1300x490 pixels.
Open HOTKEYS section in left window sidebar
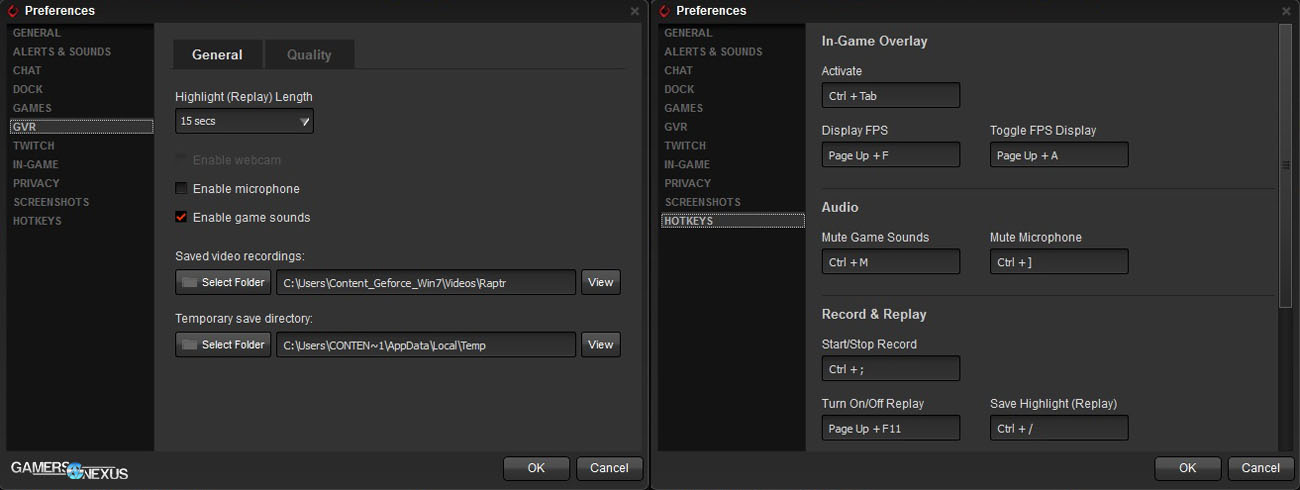tap(37, 221)
